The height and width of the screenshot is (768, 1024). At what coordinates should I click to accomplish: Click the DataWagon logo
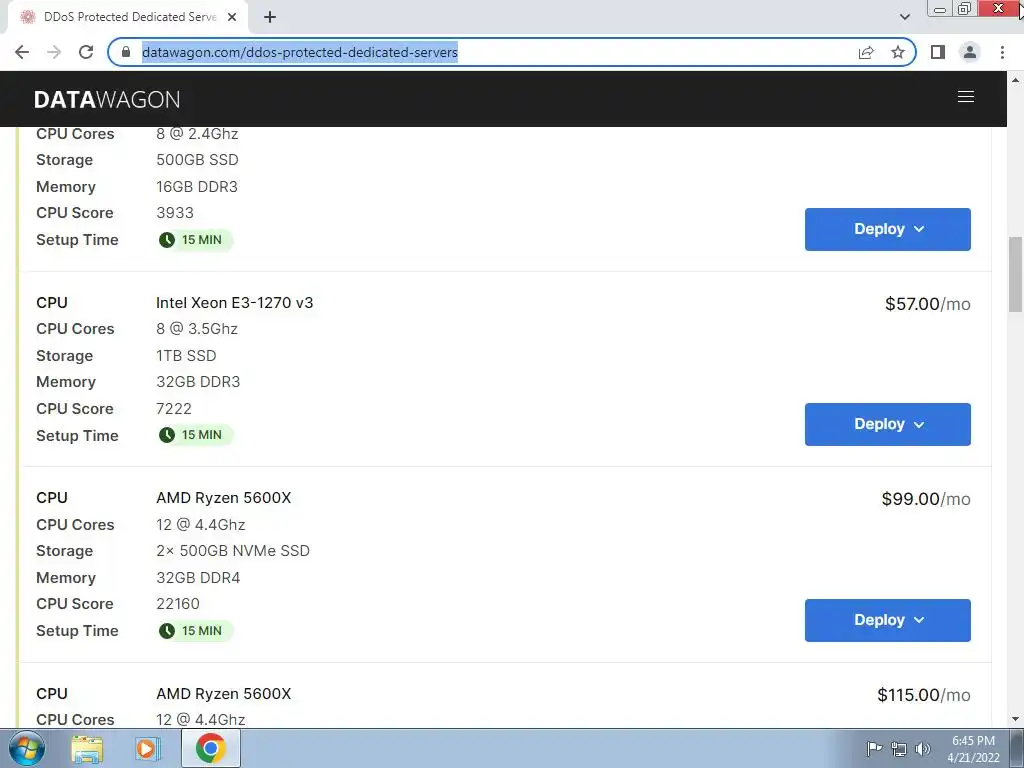(107, 99)
